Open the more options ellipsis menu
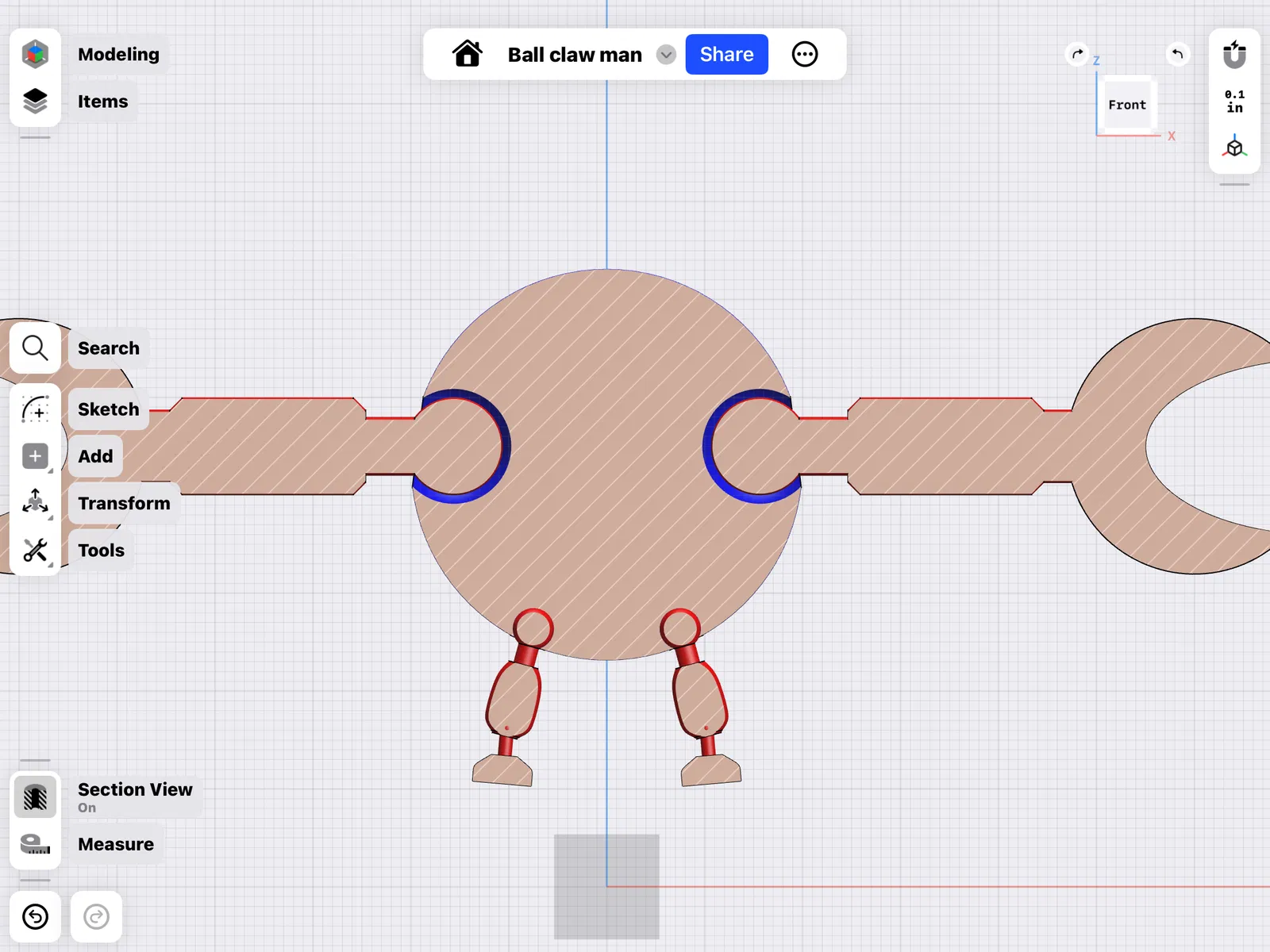Screen dimensions: 1270x952 805,54
